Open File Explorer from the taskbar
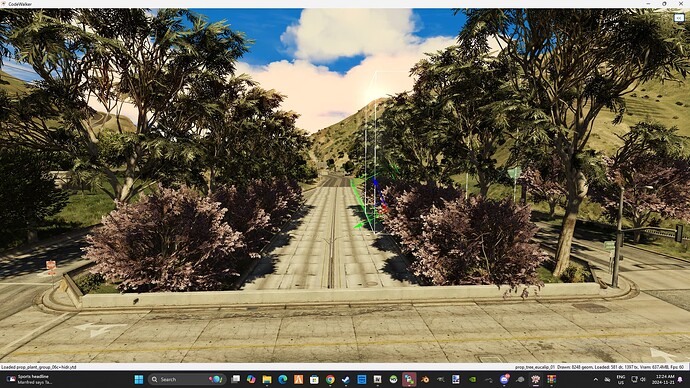Viewport: 690px width, 388px height. (267, 379)
